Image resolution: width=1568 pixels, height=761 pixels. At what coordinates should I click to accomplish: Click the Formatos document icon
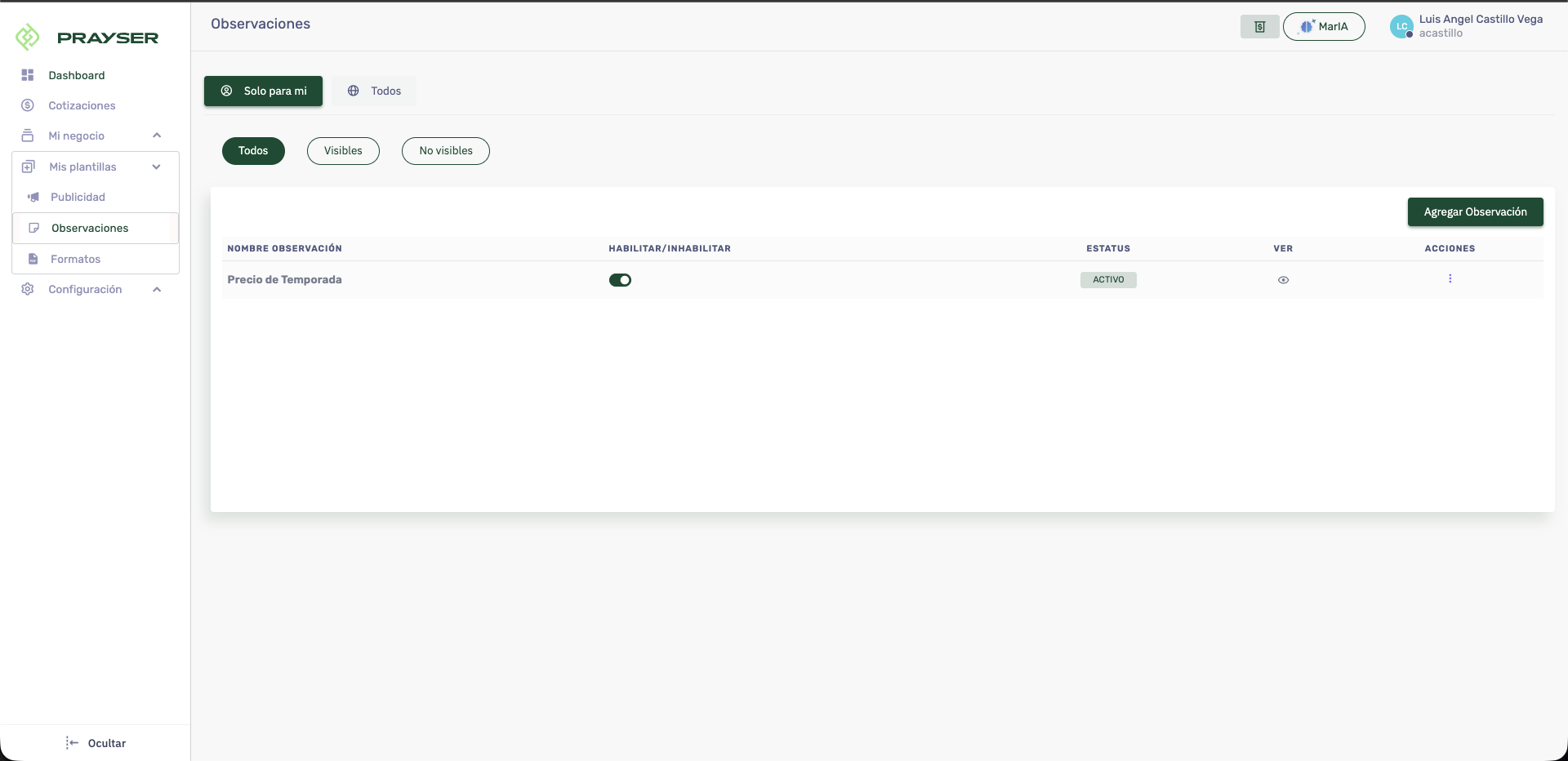[x=33, y=259]
